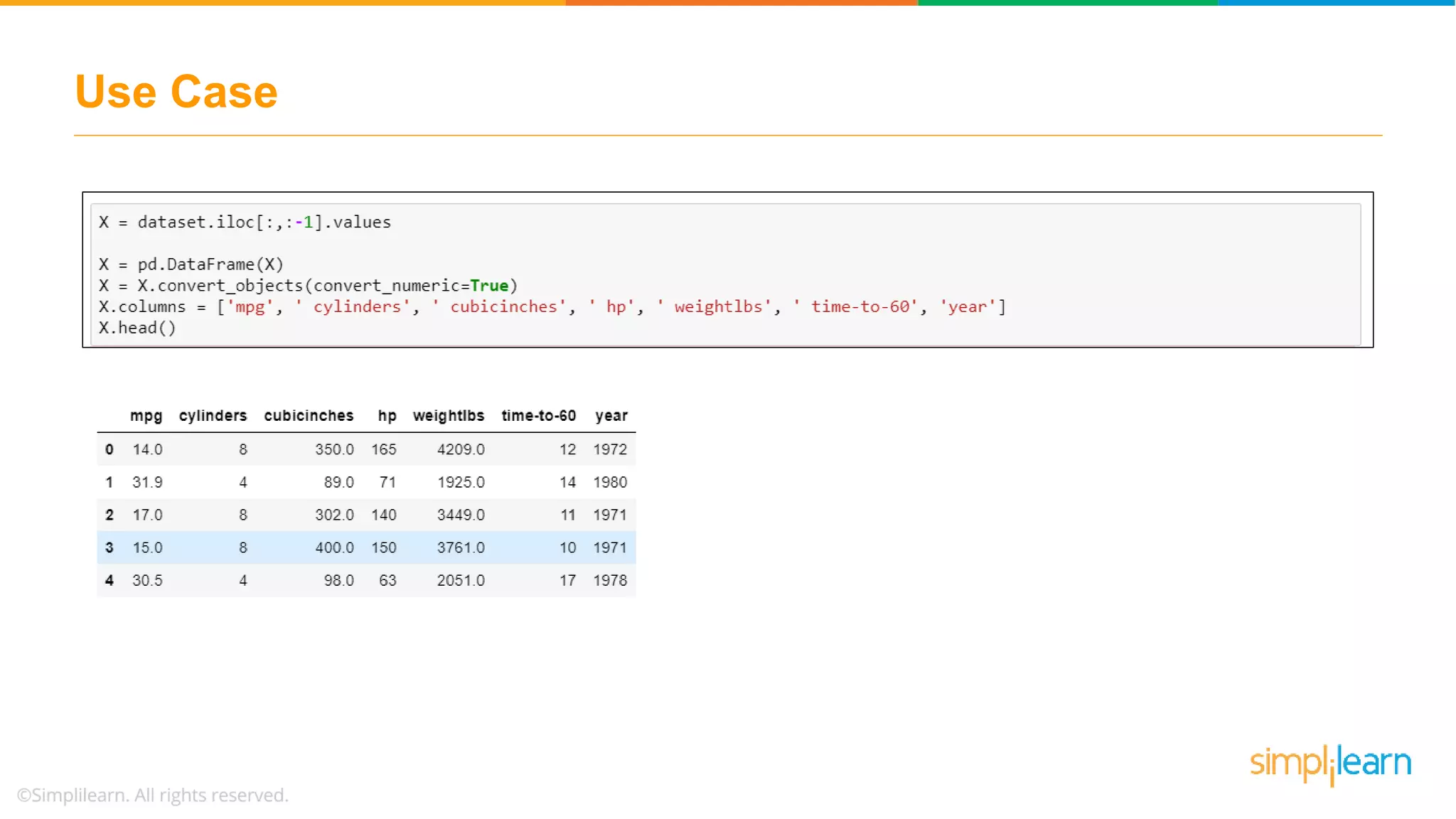Click year value 1980

[610, 482]
